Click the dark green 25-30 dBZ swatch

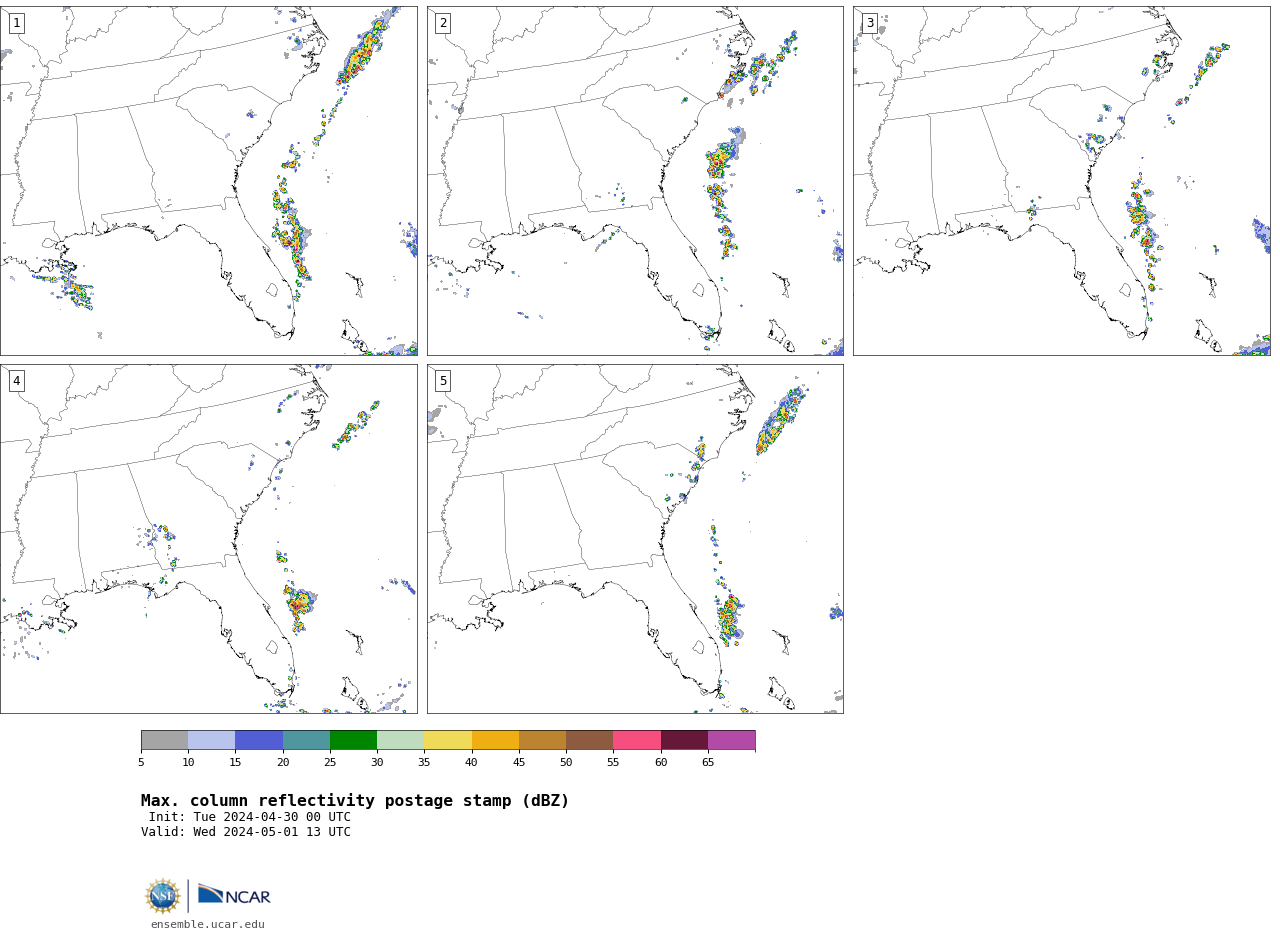coord(353,740)
